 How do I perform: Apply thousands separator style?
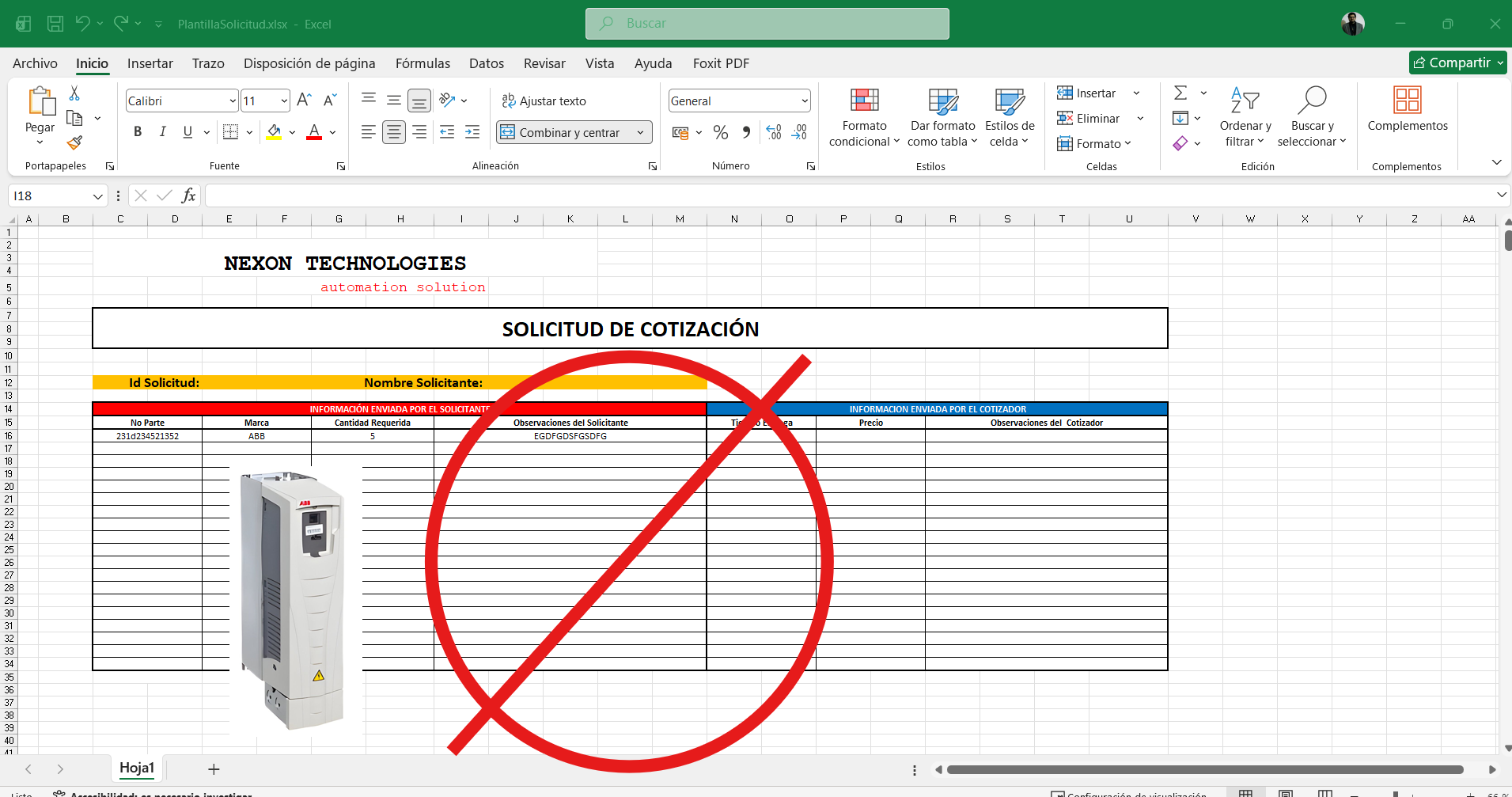(x=746, y=132)
